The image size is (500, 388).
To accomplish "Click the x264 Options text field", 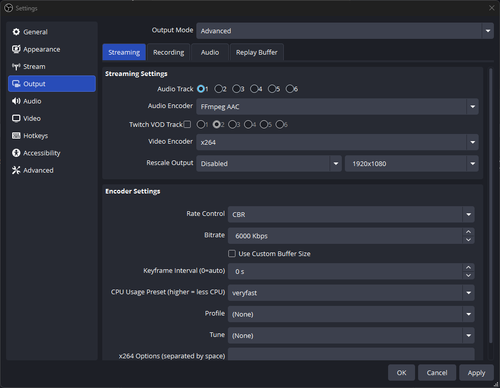I will coord(351,354).
